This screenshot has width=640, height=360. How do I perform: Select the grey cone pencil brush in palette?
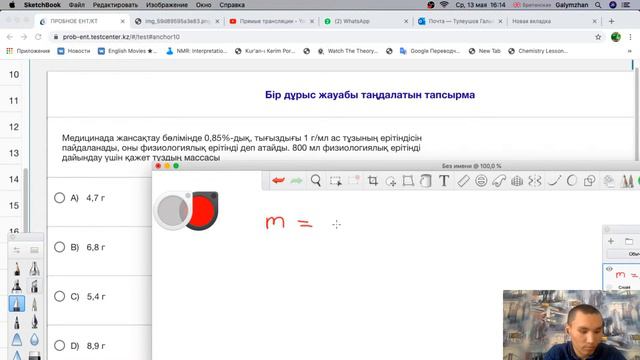click(34, 304)
